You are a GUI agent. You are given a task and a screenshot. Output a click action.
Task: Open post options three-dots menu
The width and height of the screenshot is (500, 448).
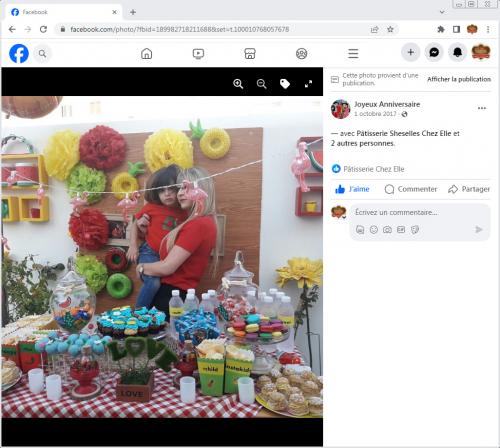pos(482,108)
